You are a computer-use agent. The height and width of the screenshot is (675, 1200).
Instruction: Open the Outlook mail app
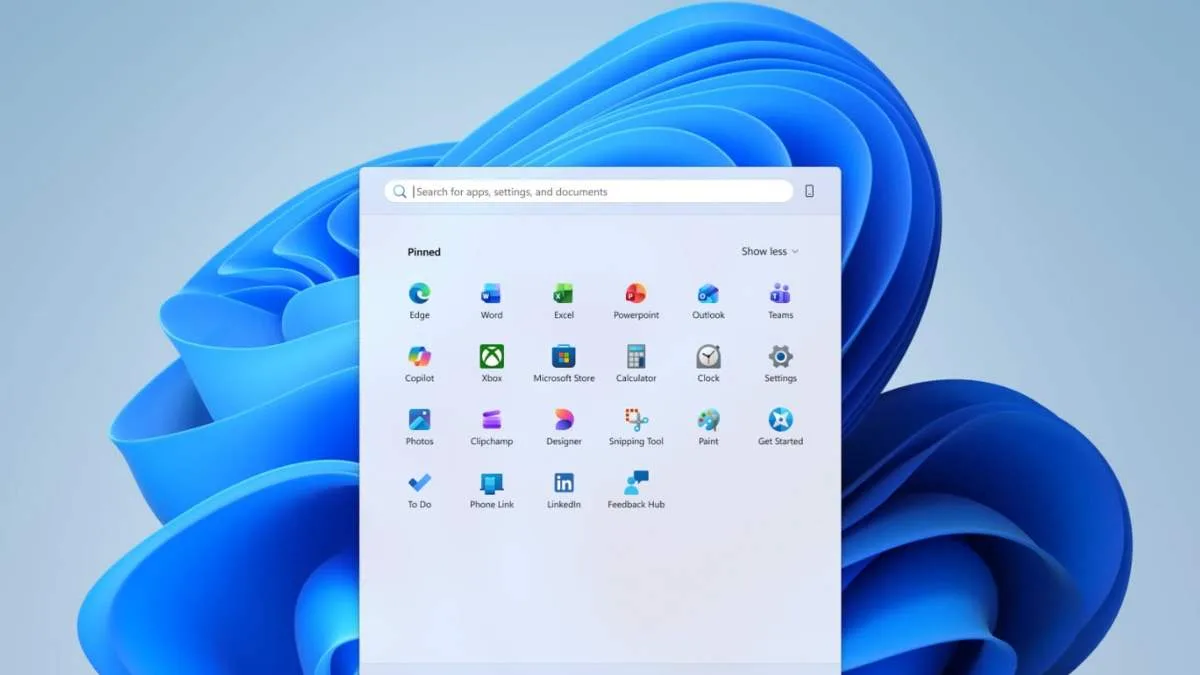(708, 301)
